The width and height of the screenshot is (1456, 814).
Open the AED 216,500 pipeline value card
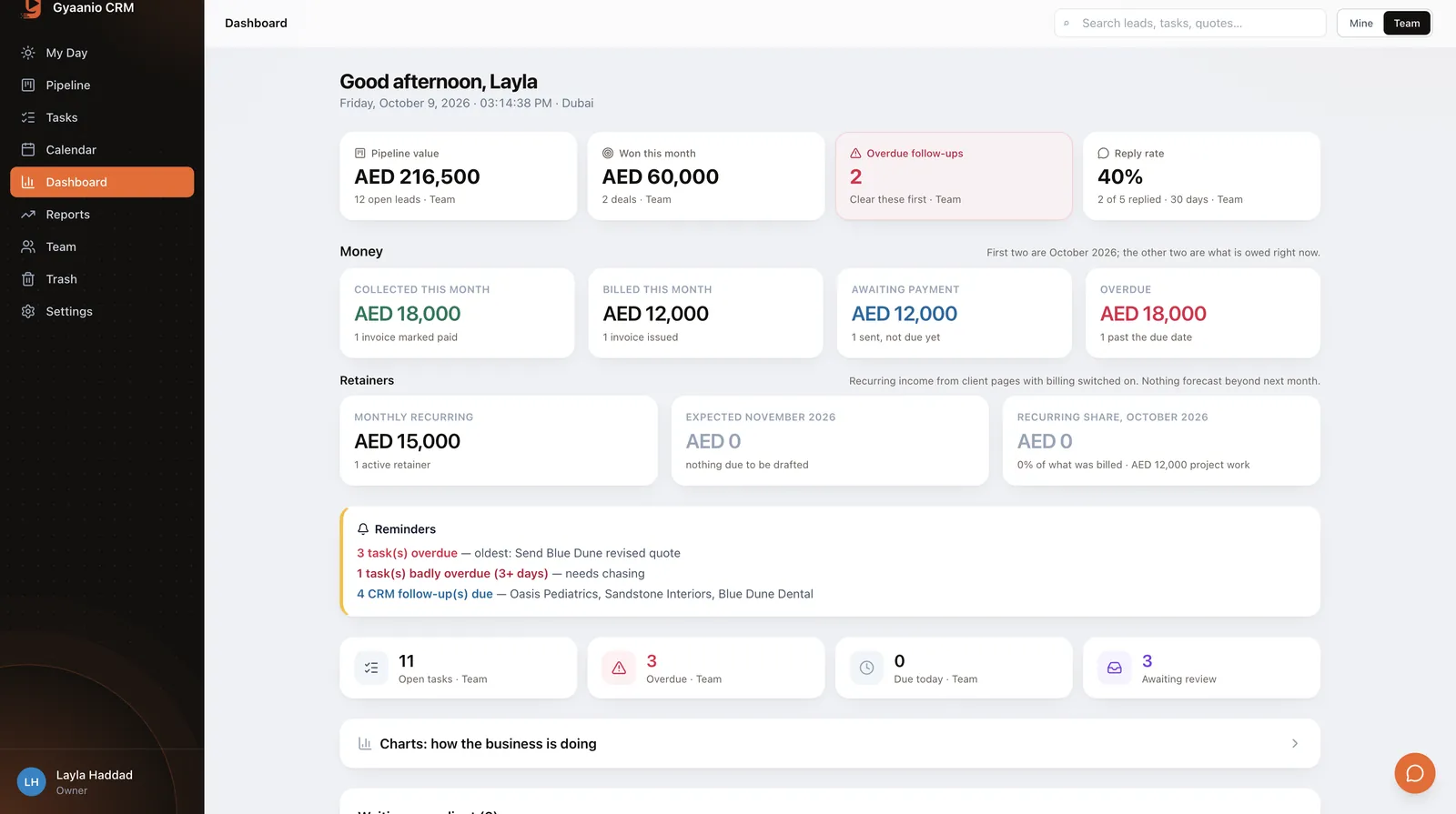point(458,176)
